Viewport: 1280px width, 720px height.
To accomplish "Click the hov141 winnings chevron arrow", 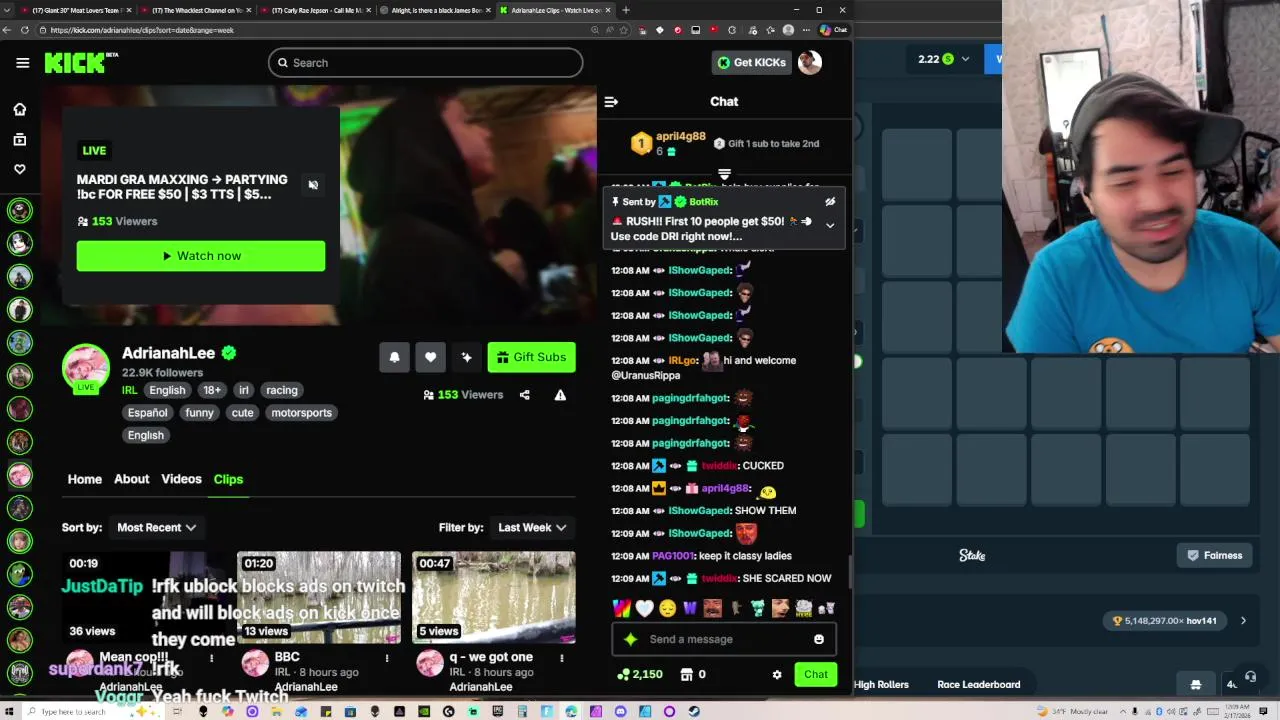I will click(x=1243, y=621).
